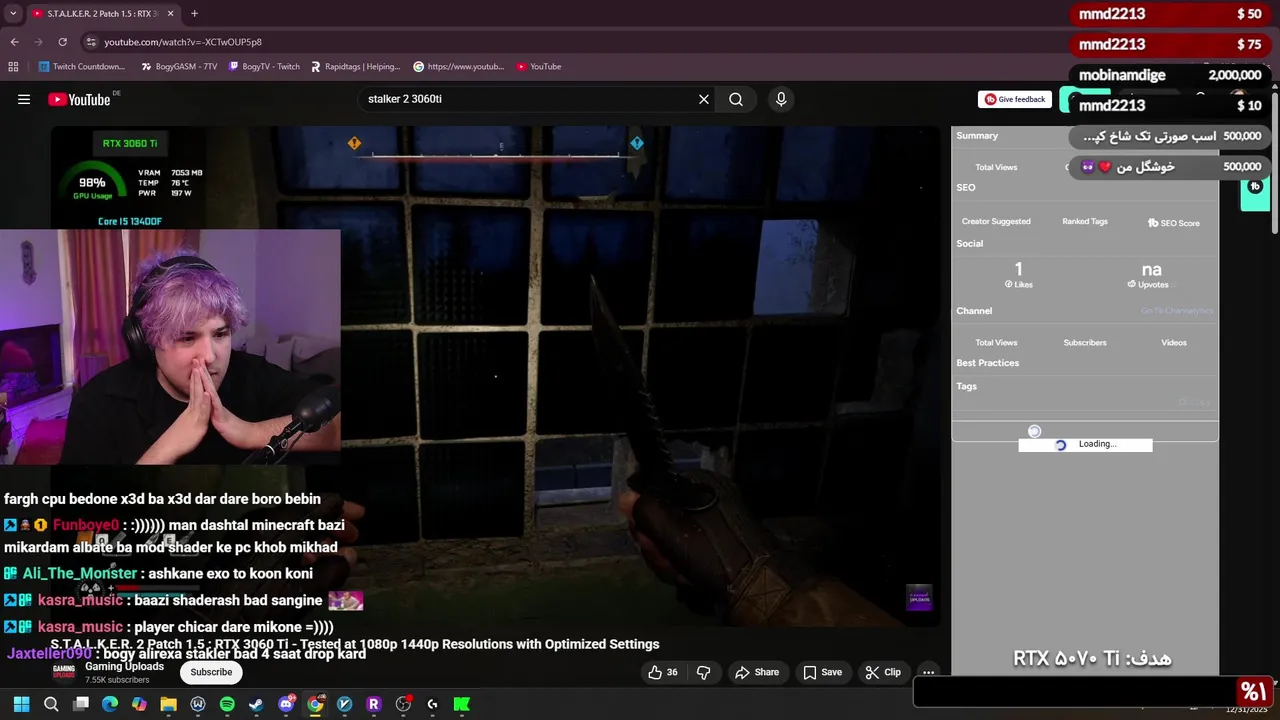Click Best Practices heading
This screenshot has height=720, width=1280.
tap(987, 363)
